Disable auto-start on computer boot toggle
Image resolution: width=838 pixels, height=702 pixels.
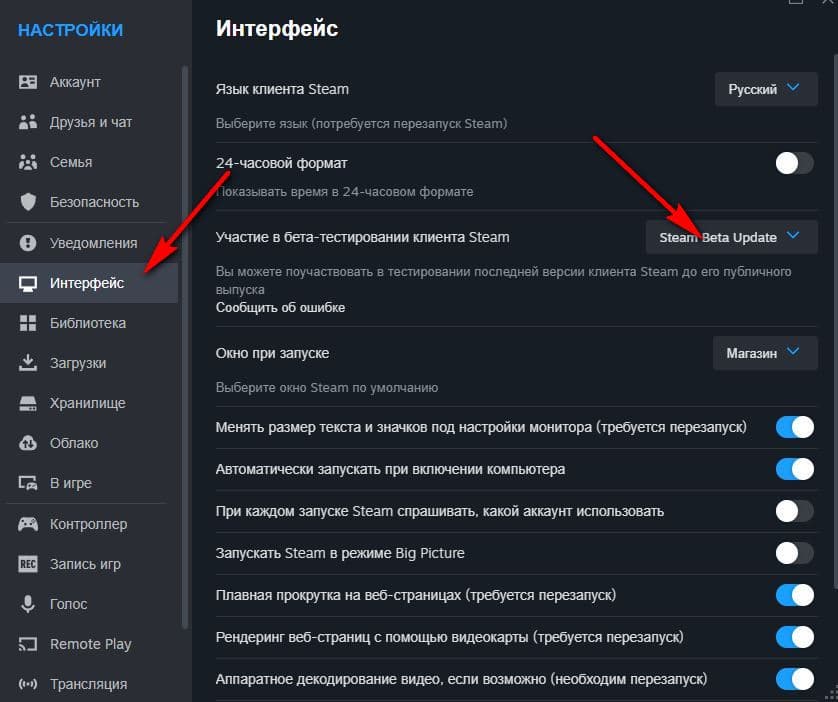pos(795,469)
